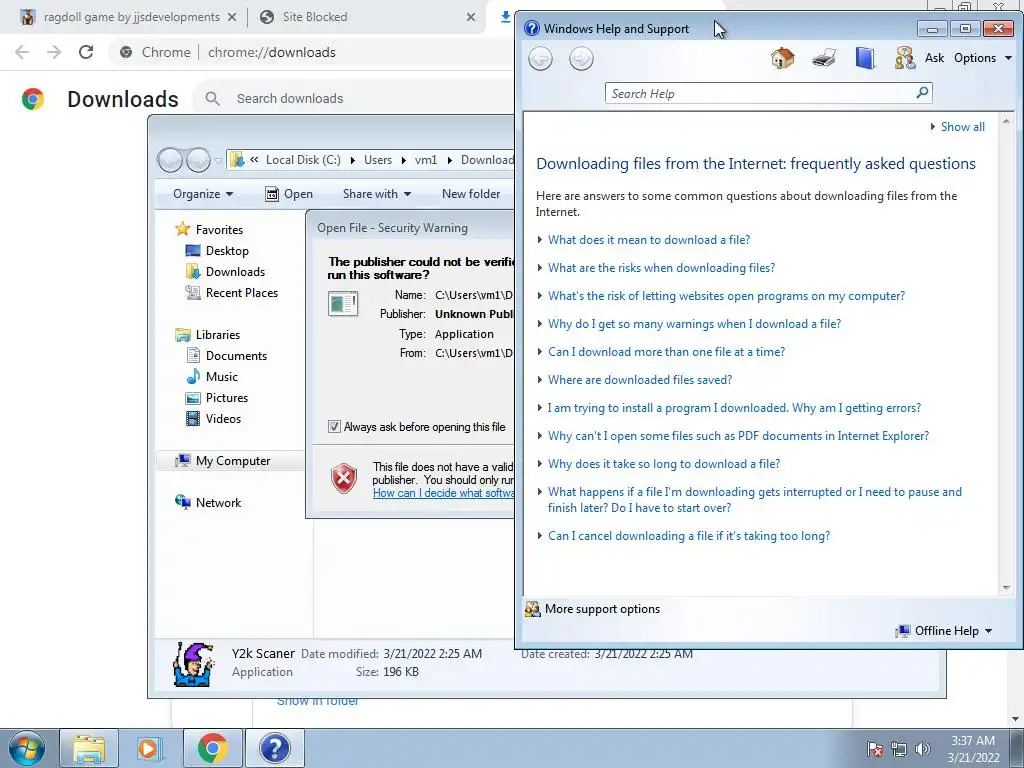Click the Print icon in Help window
The height and width of the screenshot is (768, 1024).
(824, 58)
